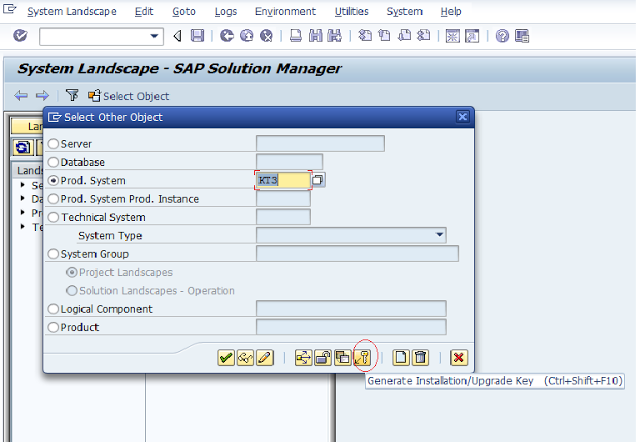
Task: Click the Select Object button
Action: point(129,96)
